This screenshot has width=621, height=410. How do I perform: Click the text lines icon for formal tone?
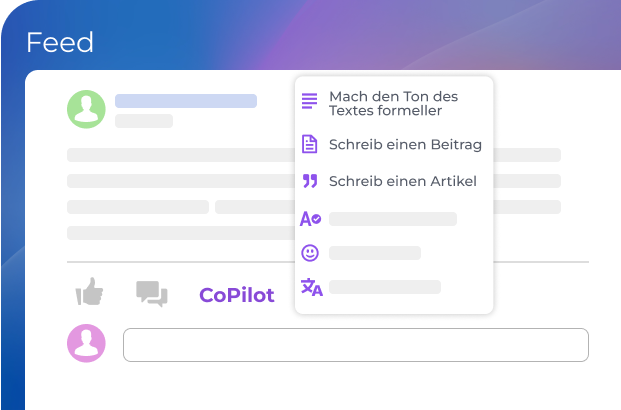click(310, 102)
